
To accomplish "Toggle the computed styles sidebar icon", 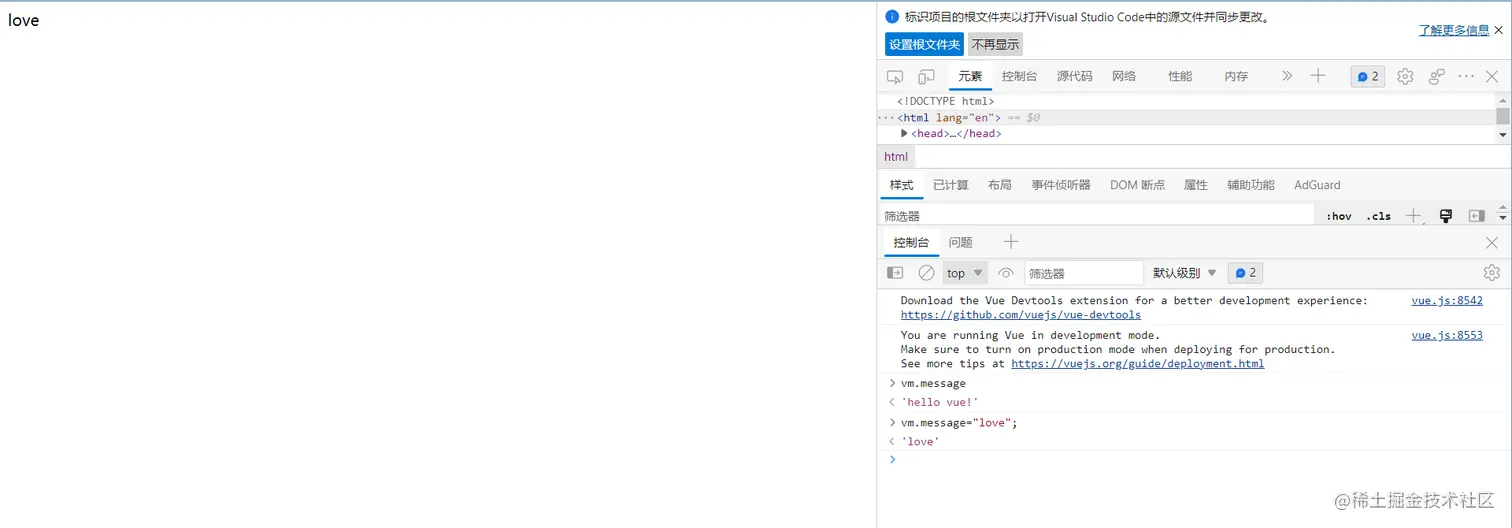I will 1476,216.
